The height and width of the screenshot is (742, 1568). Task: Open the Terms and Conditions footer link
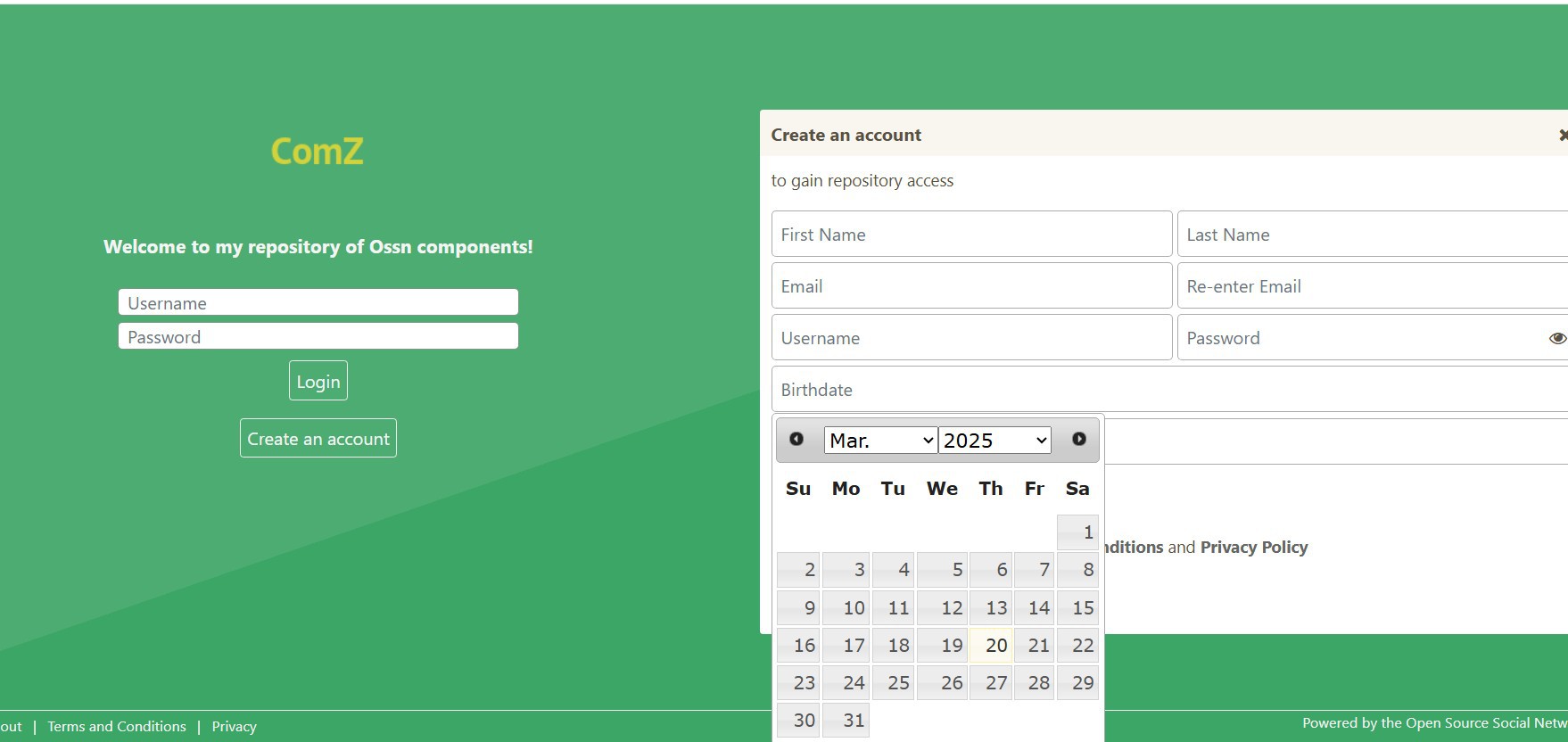(117, 727)
